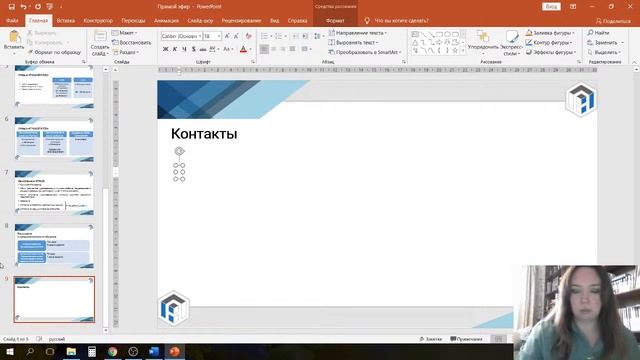Screen dimensions: 640x360
Task: Expand the Макет layout dropdown
Action: click(x=125, y=33)
